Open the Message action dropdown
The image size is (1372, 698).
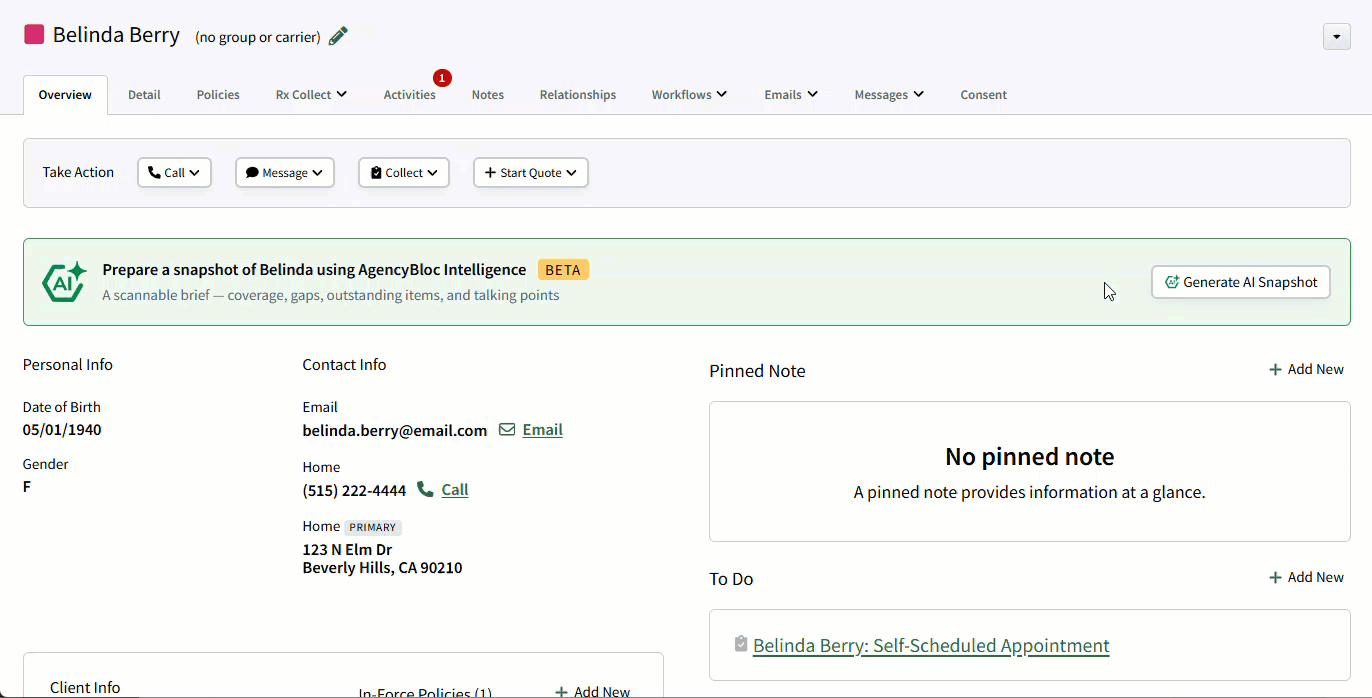point(285,173)
